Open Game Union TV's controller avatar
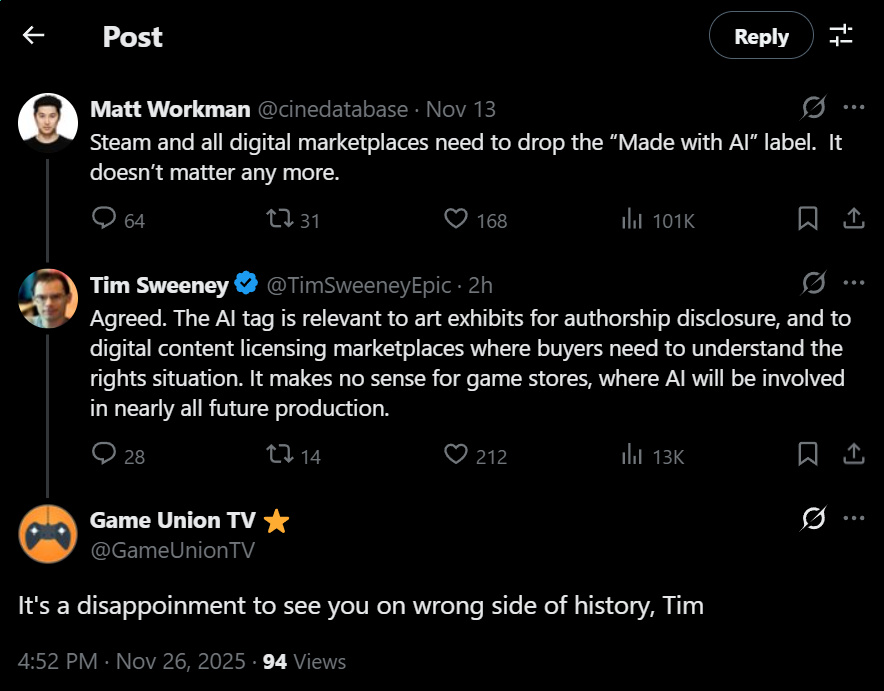884x691 pixels. [x=48, y=534]
